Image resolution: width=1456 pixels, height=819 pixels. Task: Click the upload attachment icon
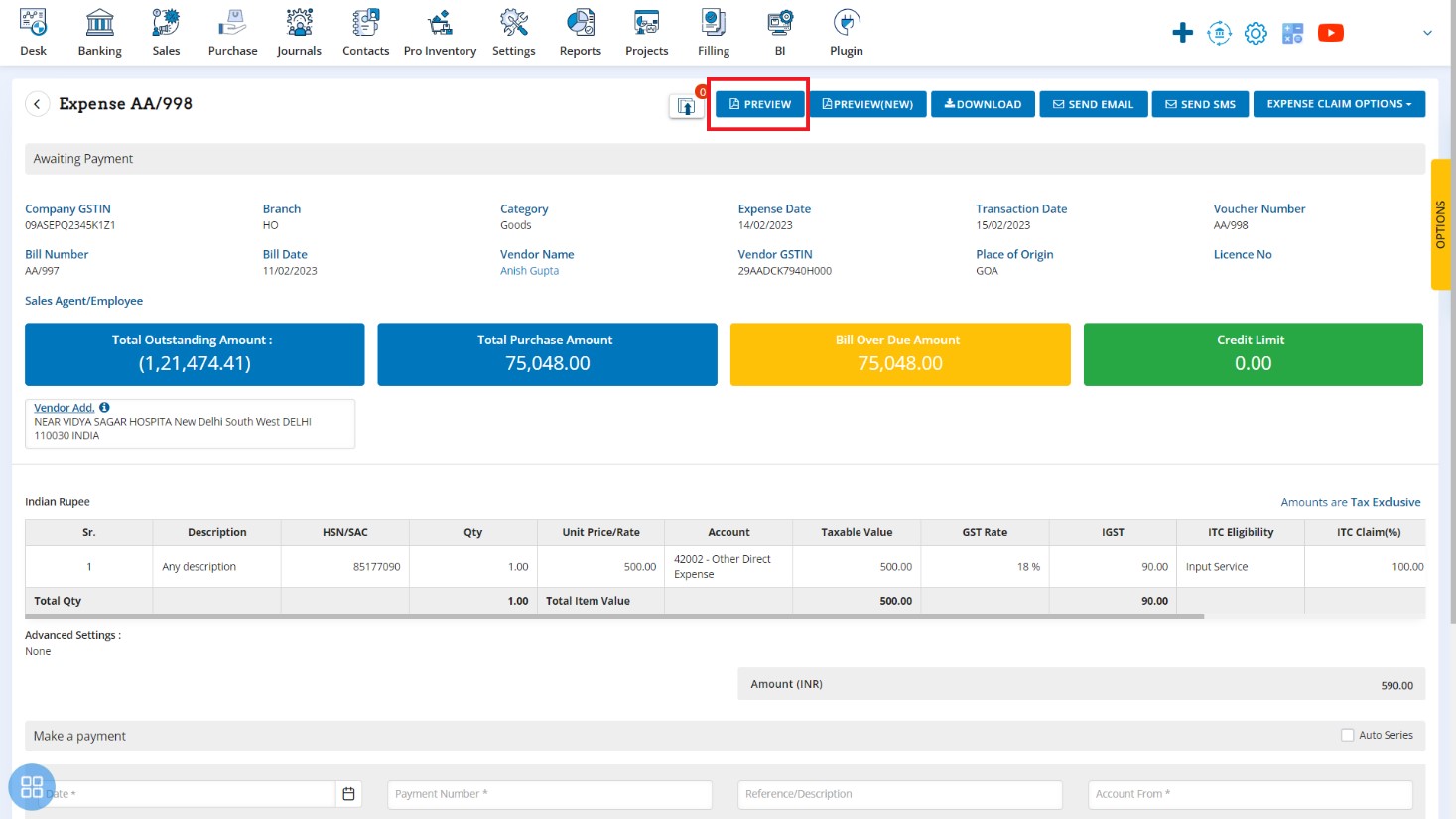coord(686,106)
